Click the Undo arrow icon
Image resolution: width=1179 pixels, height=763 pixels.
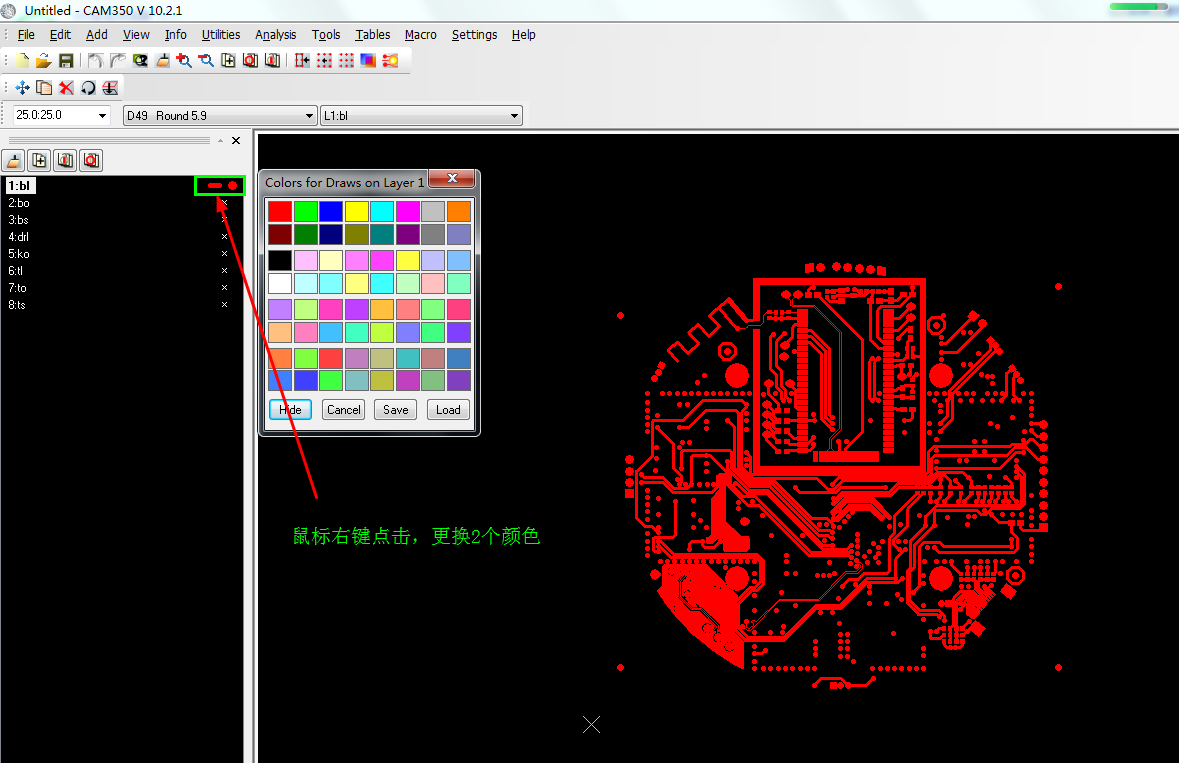(95, 61)
